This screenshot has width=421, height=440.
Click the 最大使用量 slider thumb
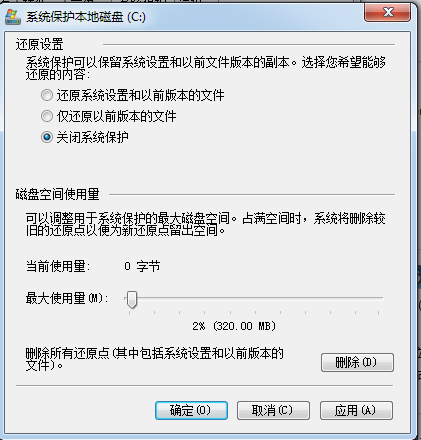click(x=132, y=300)
